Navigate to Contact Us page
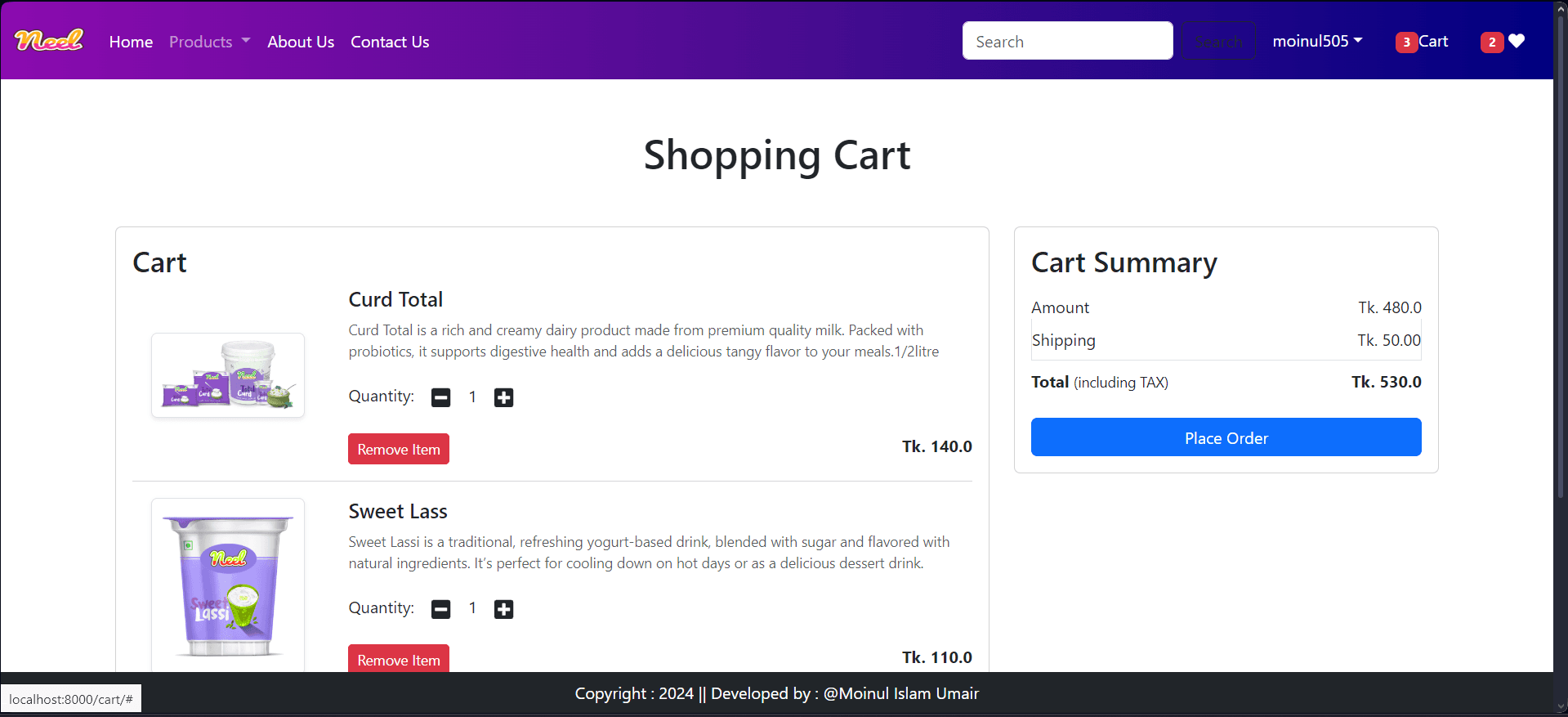1568x717 pixels. click(x=390, y=42)
